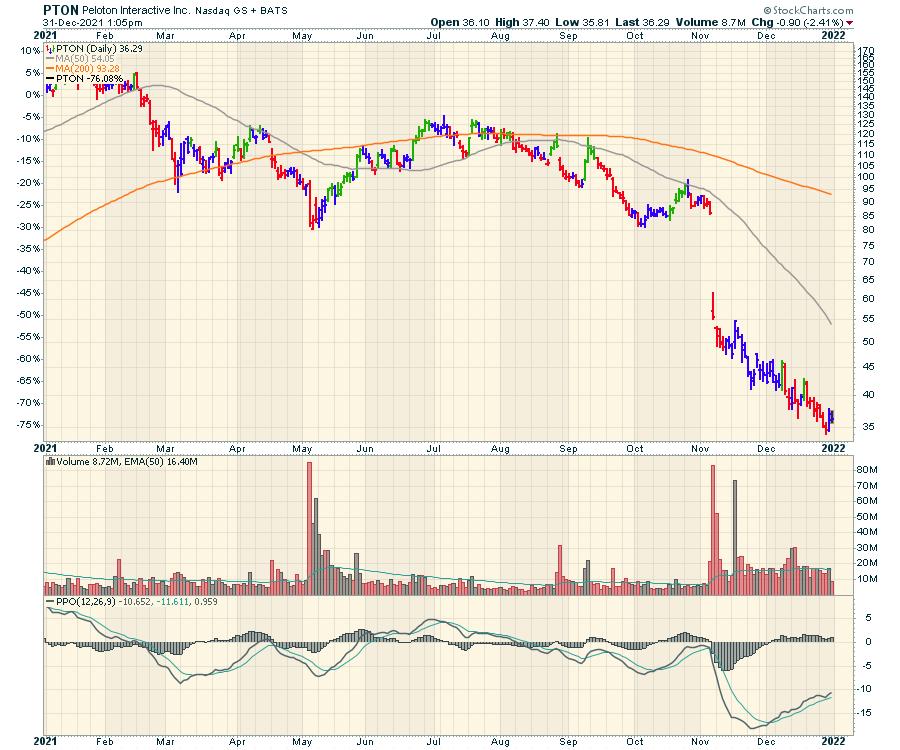Click the black PTON -76.08% legend marker
This screenshot has width=900, height=750.
[52, 79]
